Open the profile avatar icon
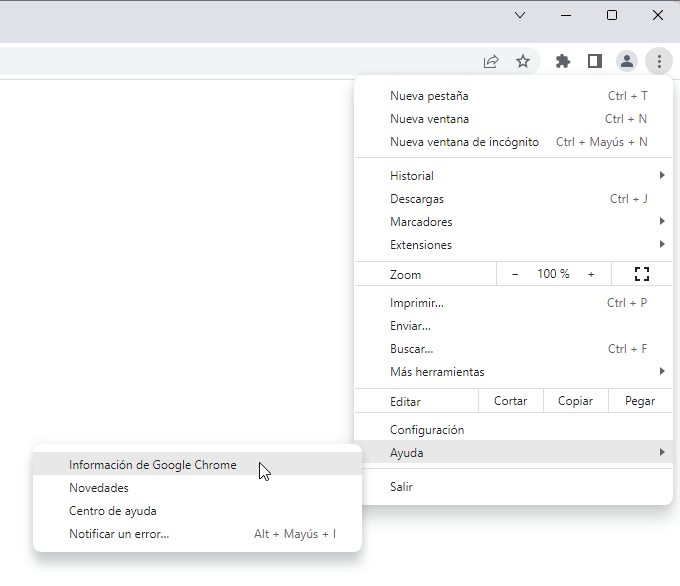The image size is (680, 586). [627, 61]
